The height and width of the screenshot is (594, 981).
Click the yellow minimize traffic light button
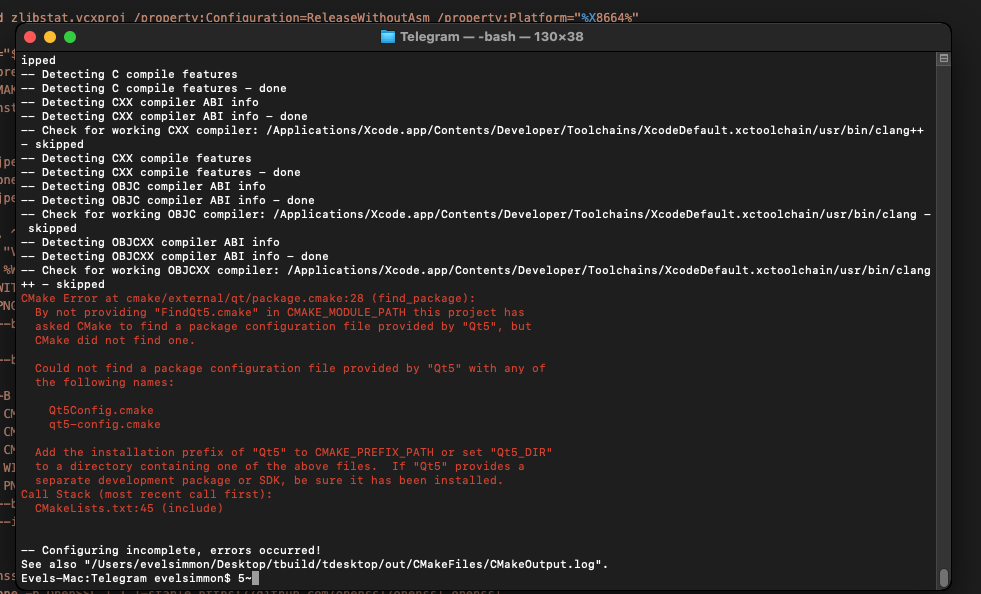pos(50,35)
